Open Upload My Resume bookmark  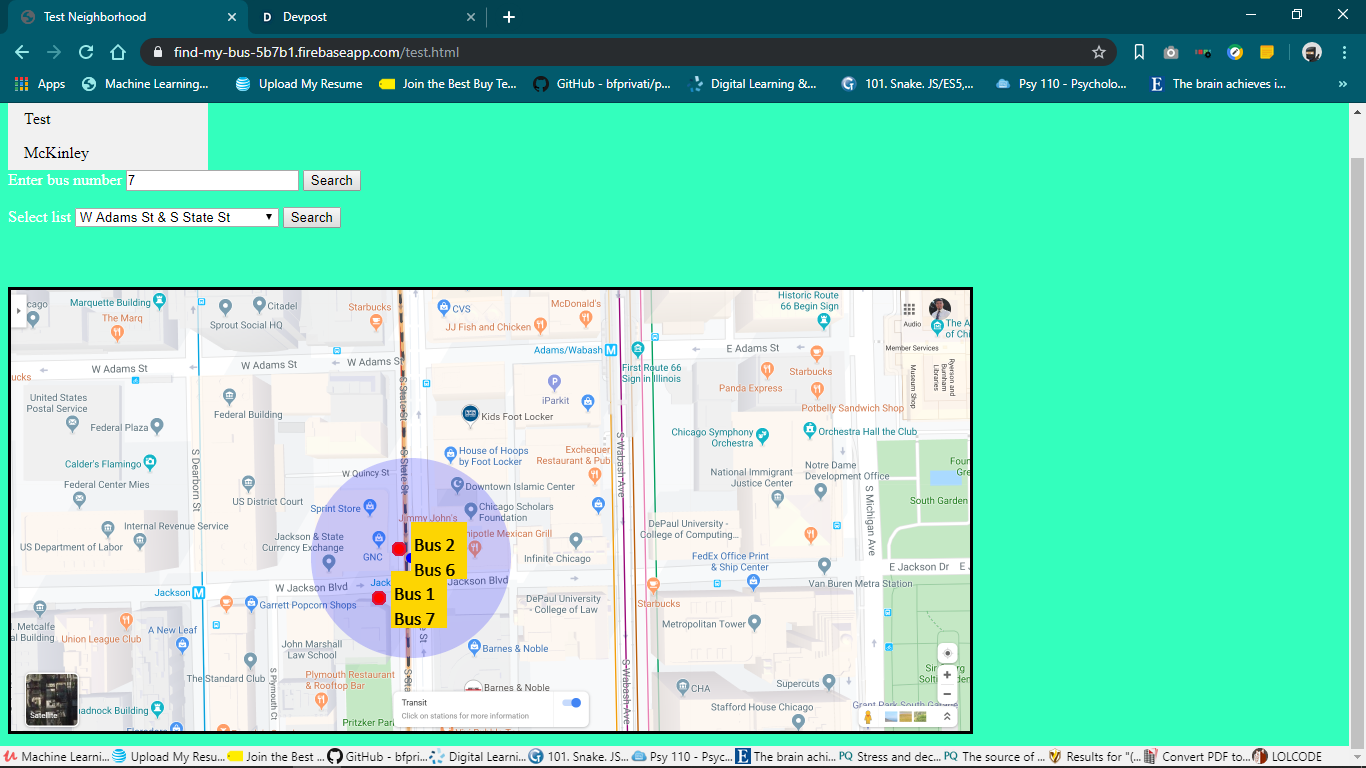click(x=299, y=84)
